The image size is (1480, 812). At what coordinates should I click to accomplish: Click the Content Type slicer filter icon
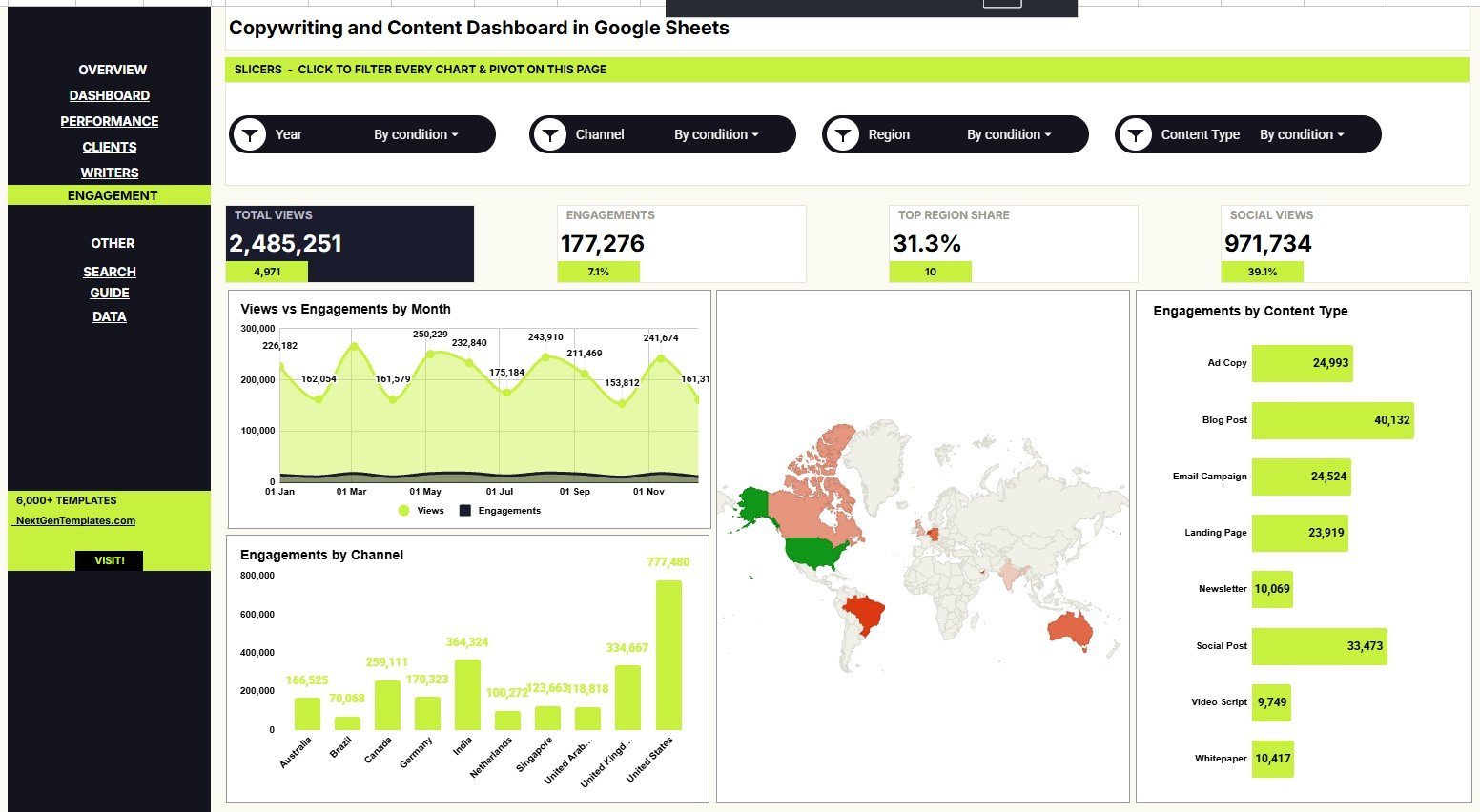click(1136, 134)
